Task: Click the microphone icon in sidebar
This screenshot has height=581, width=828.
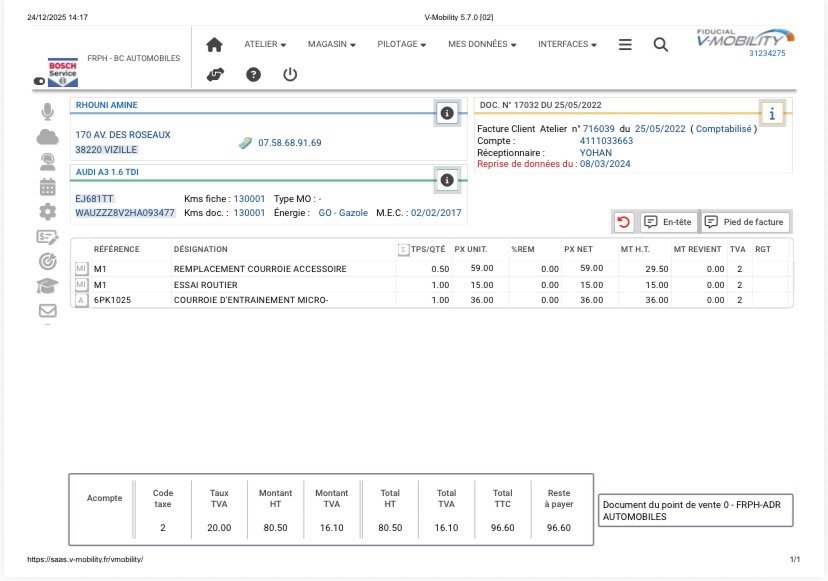Action: [x=47, y=111]
